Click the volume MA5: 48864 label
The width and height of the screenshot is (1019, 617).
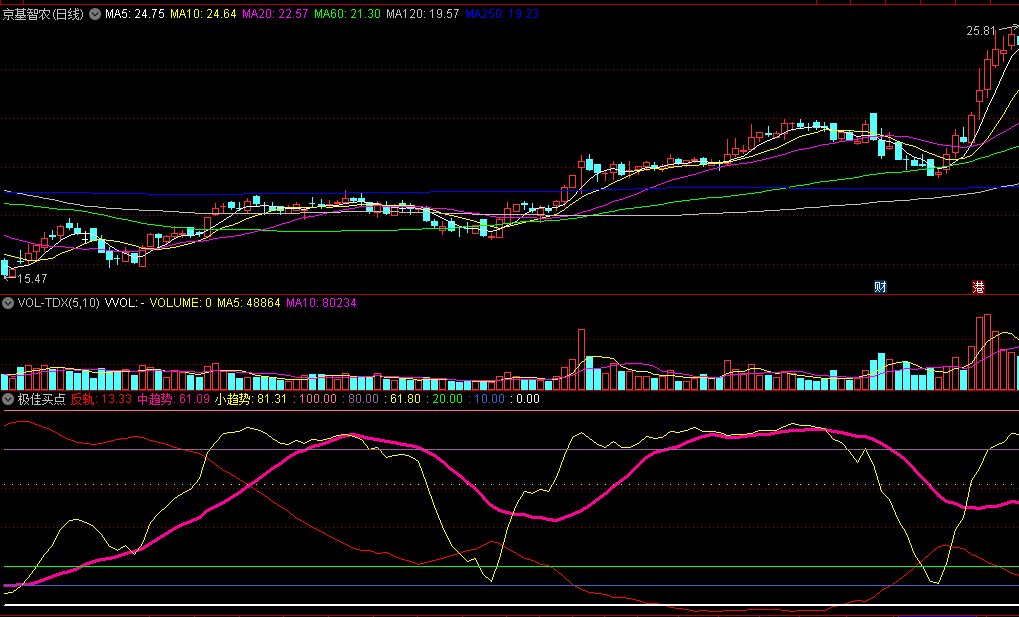pos(249,303)
